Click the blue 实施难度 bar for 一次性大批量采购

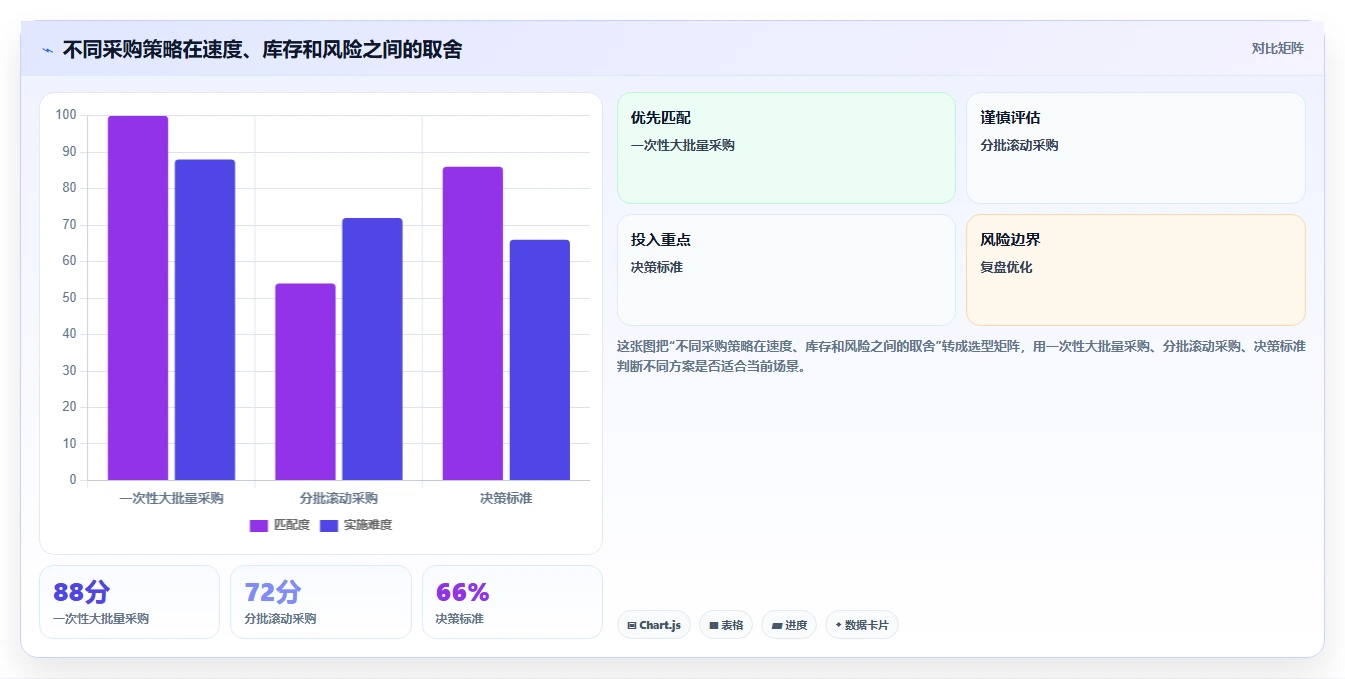tap(205, 320)
